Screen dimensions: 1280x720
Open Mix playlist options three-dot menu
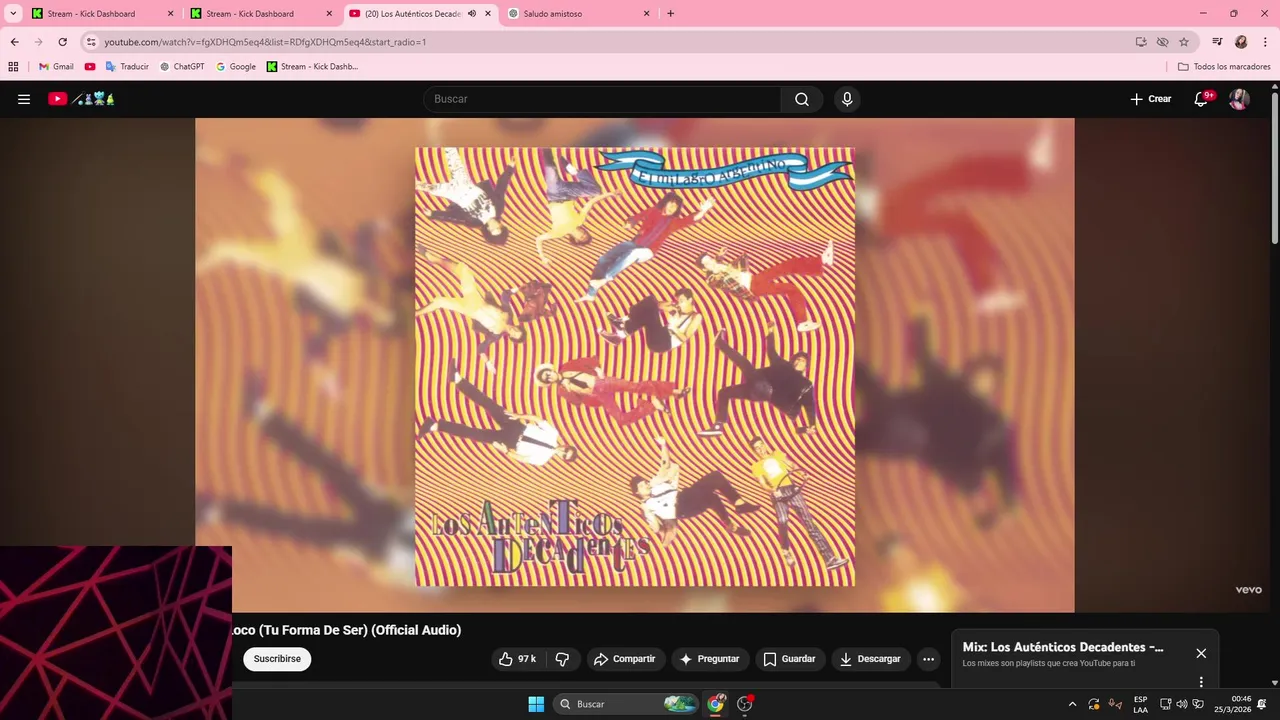click(1201, 682)
